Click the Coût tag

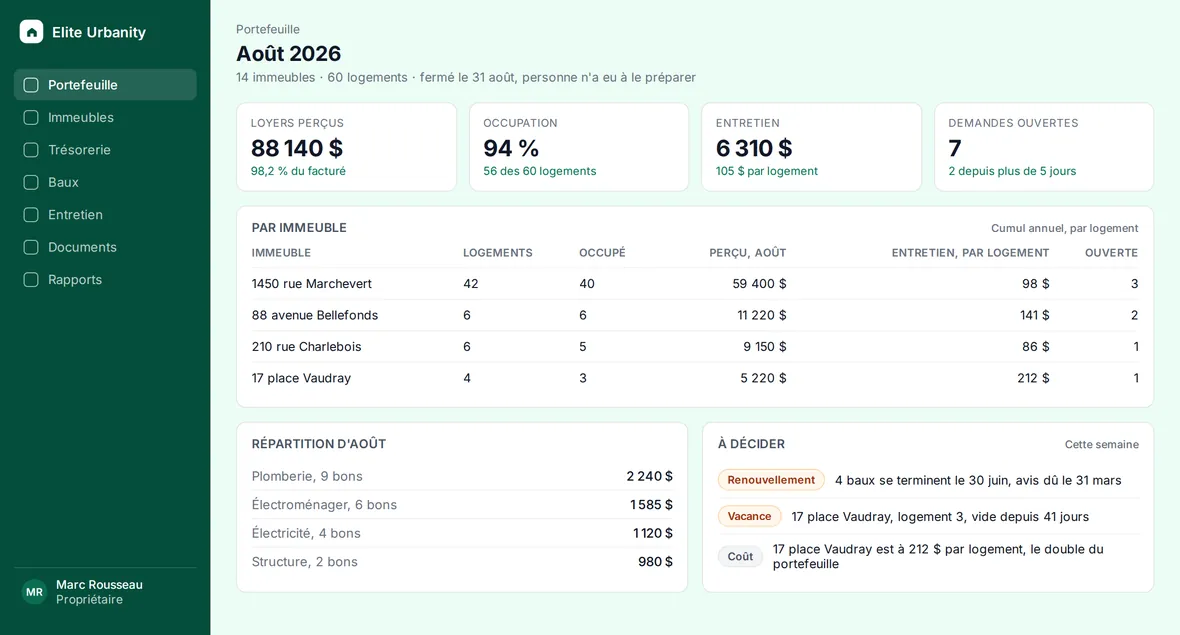[x=740, y=557]
